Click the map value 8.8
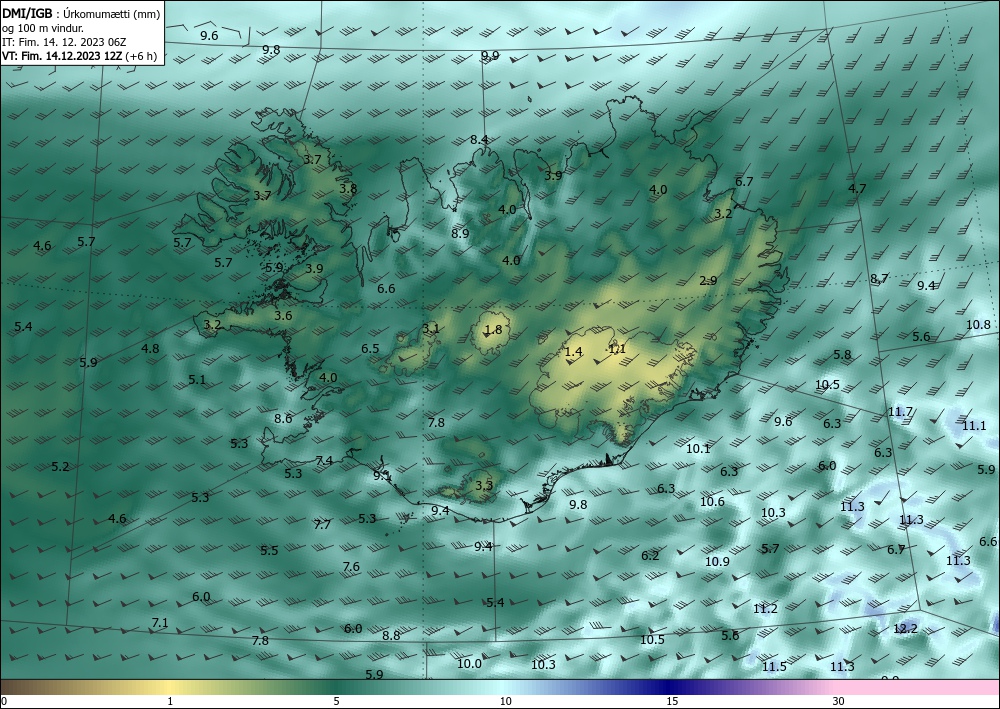Viewport: 1000px width, 709px height. (x=391, y=635)
